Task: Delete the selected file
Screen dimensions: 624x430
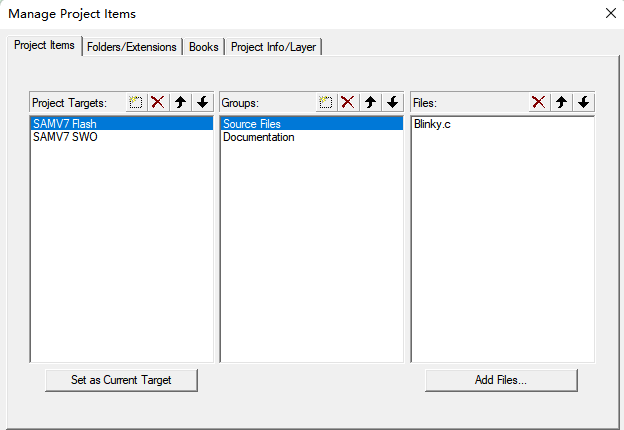Action: tap(538, 103)
